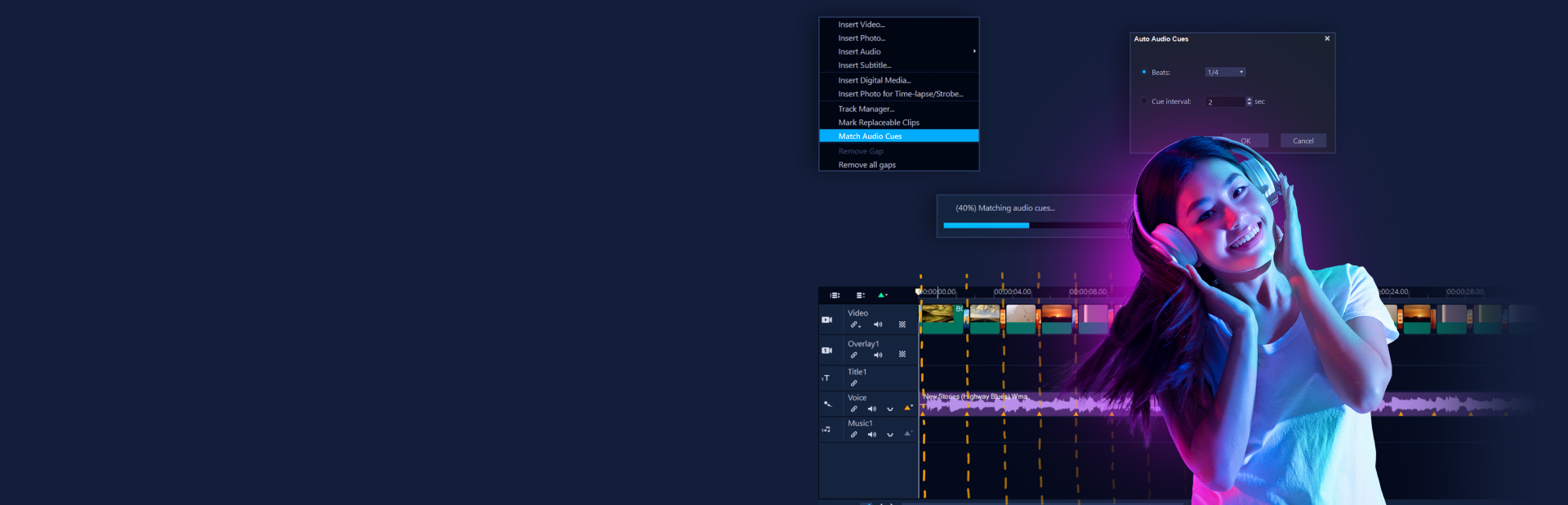Mute the Video track
This screenshot has width=1568, height=505.
(878, 324)
